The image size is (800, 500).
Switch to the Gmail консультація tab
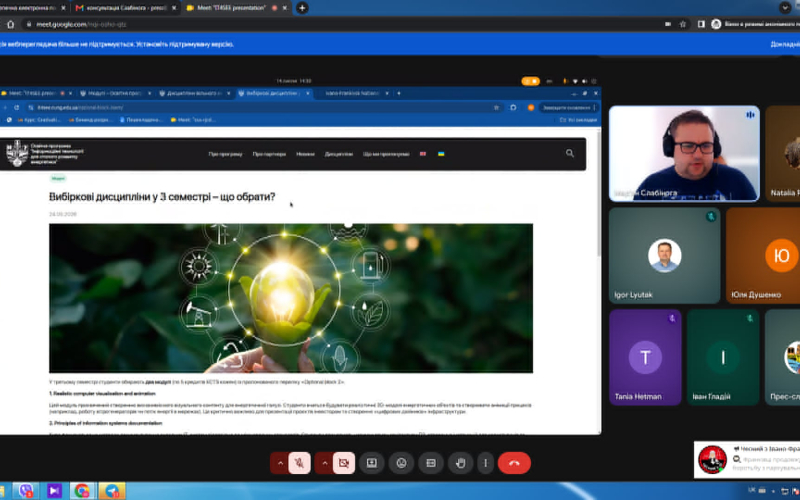(126, 8)
